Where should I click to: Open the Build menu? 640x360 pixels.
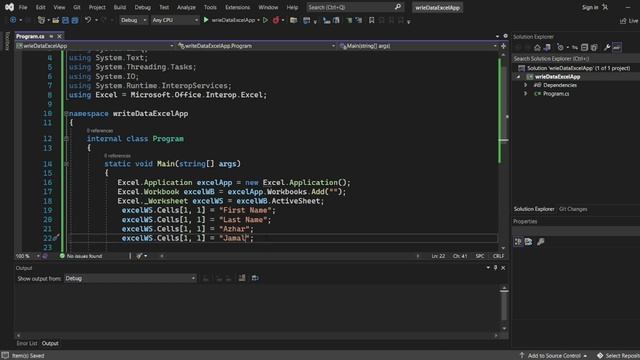[120, 7]
